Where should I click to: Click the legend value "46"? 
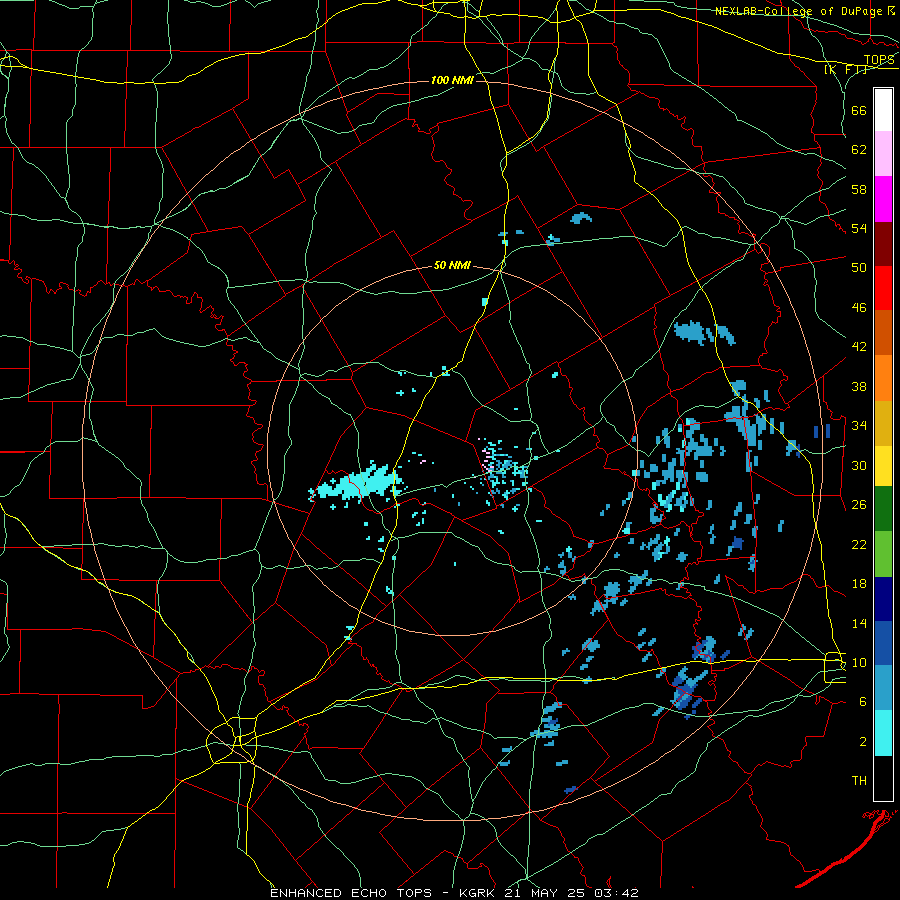click(859, 308)
